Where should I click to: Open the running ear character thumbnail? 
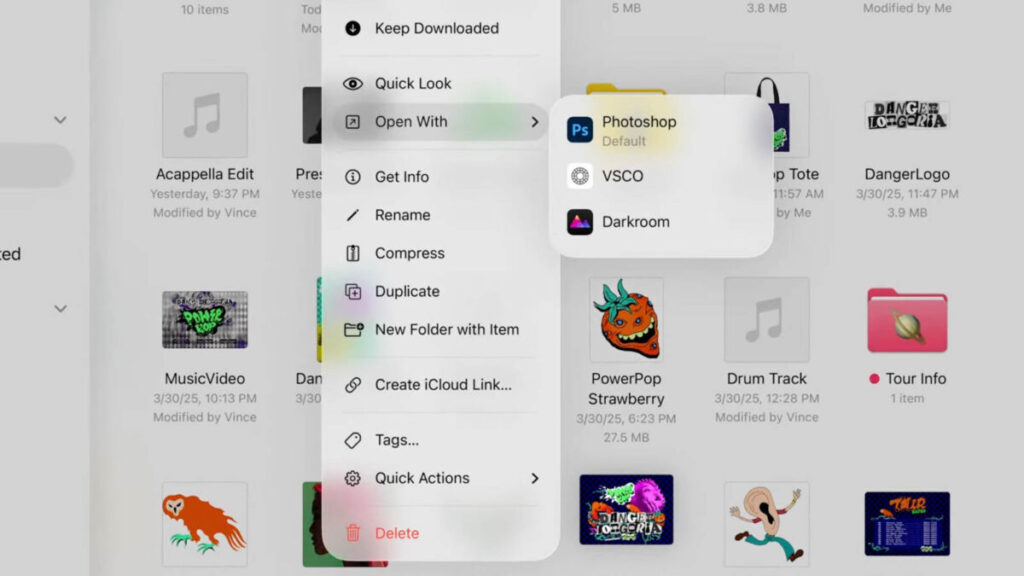pyautogui.click(x=767, y=524)
